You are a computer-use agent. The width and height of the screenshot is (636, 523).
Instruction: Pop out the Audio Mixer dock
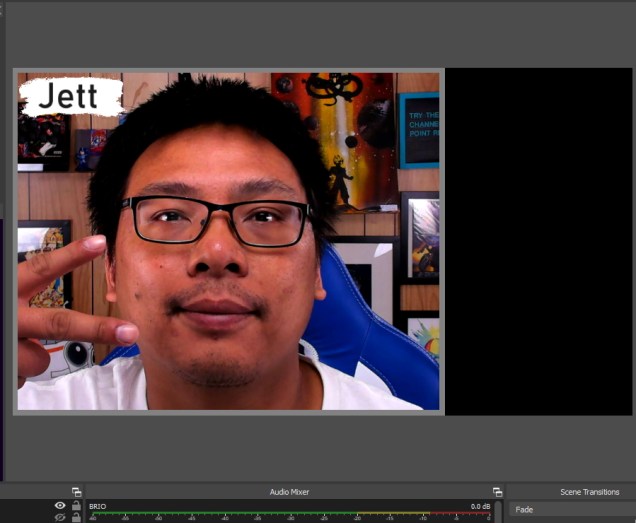point(497,492)
